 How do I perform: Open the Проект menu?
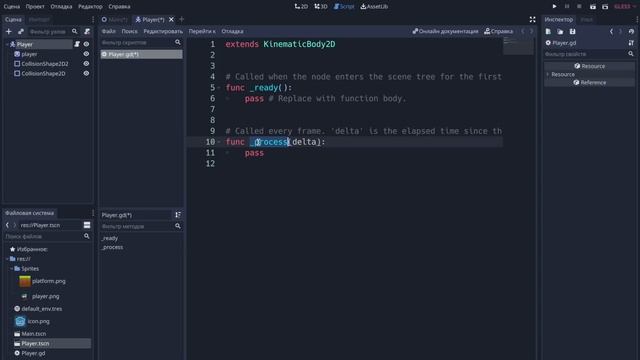35,7
